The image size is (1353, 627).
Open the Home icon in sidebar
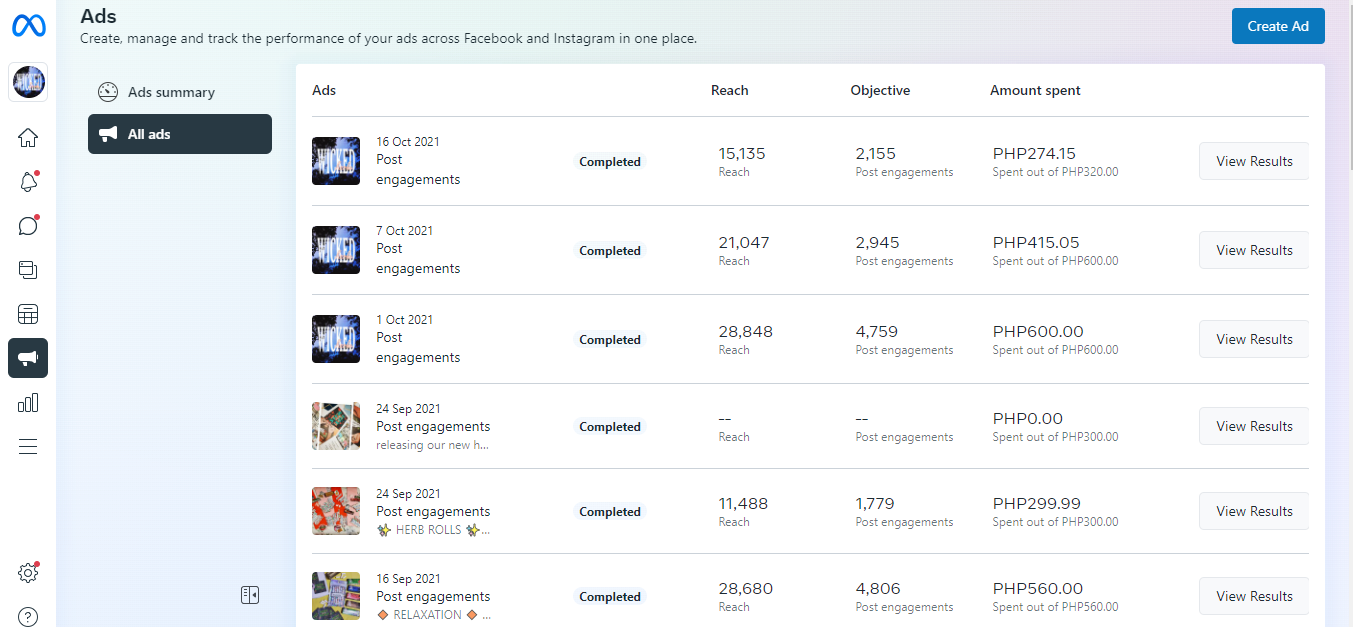tap(28, 138)
